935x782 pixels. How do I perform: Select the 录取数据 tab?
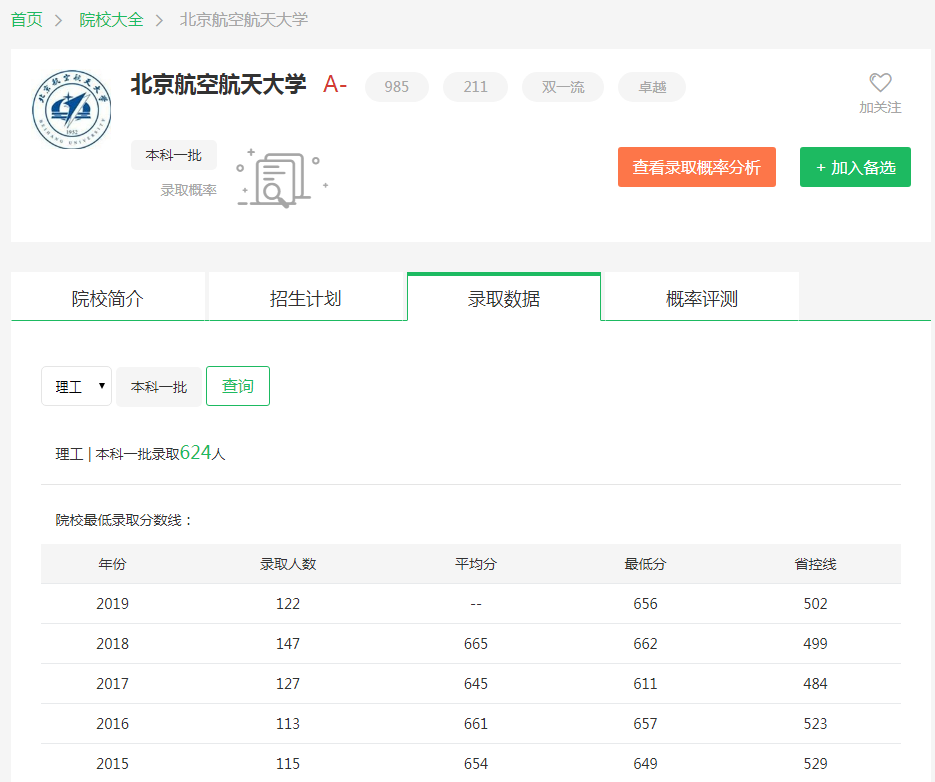[504, 298]
